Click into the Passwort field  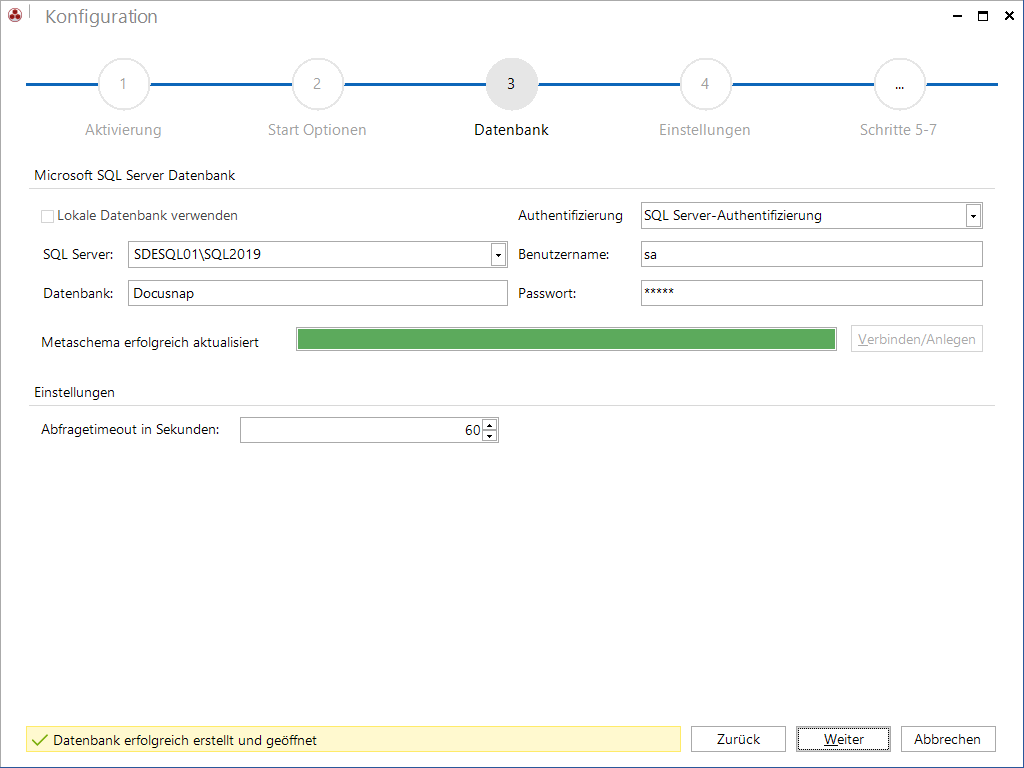[812, 293]
